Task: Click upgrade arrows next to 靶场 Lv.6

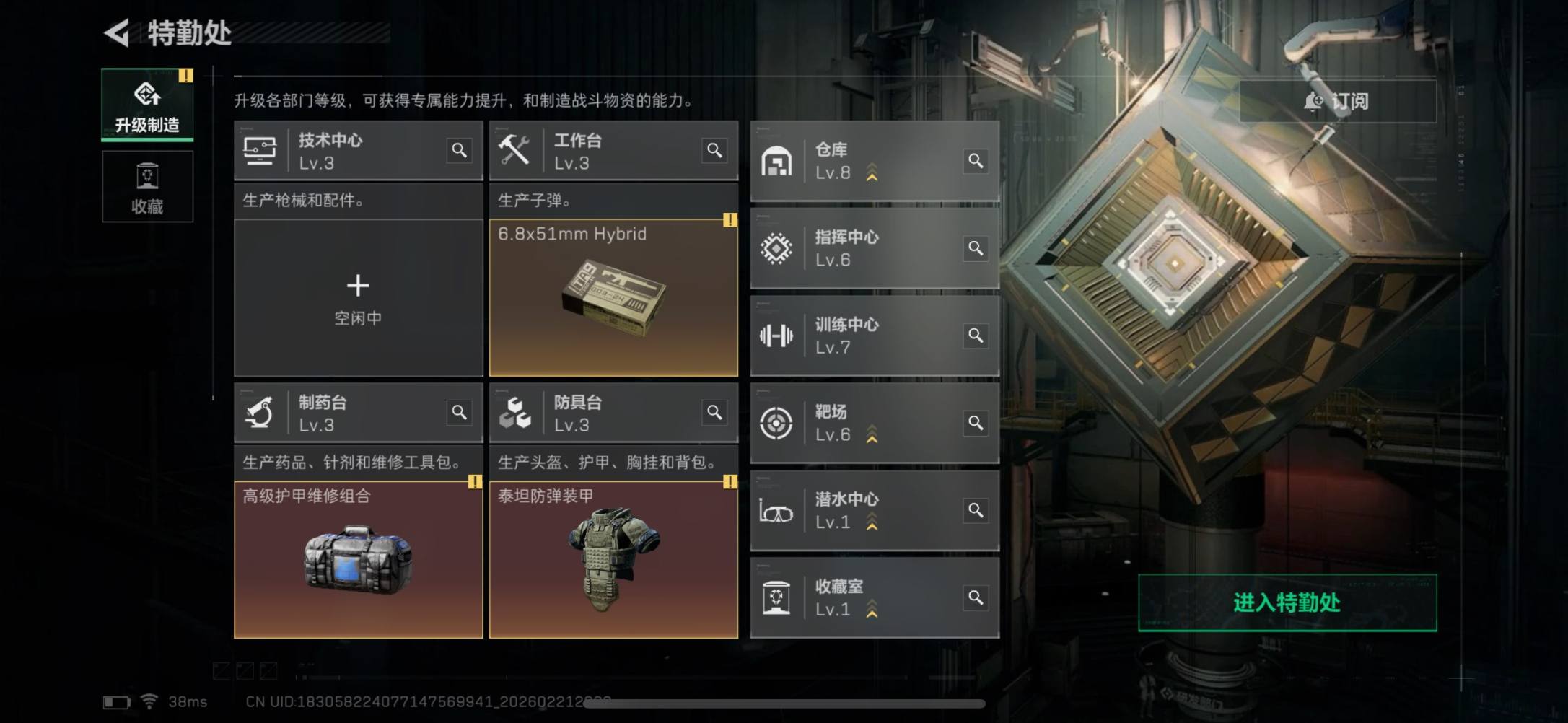Action: tap(872, 434)
